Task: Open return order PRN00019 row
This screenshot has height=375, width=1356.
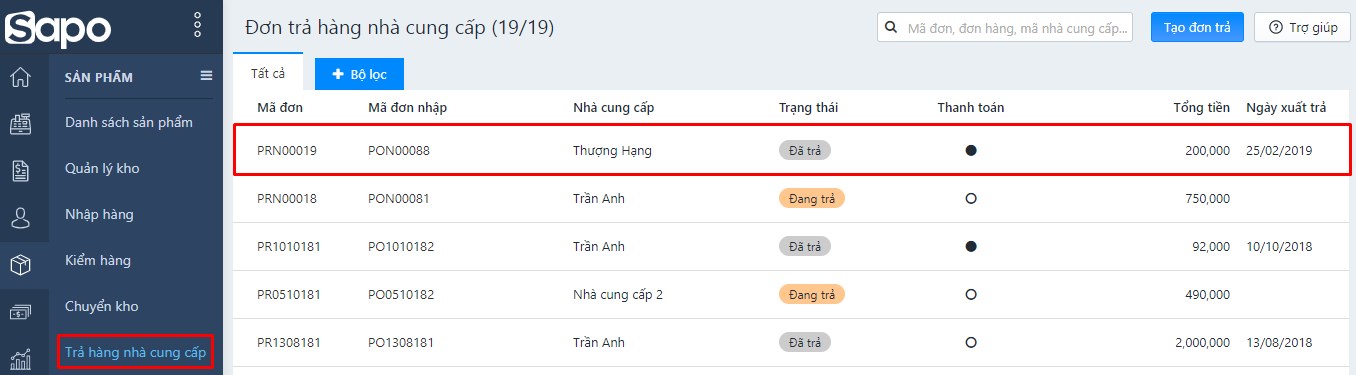Action: [x=792, y=150]
